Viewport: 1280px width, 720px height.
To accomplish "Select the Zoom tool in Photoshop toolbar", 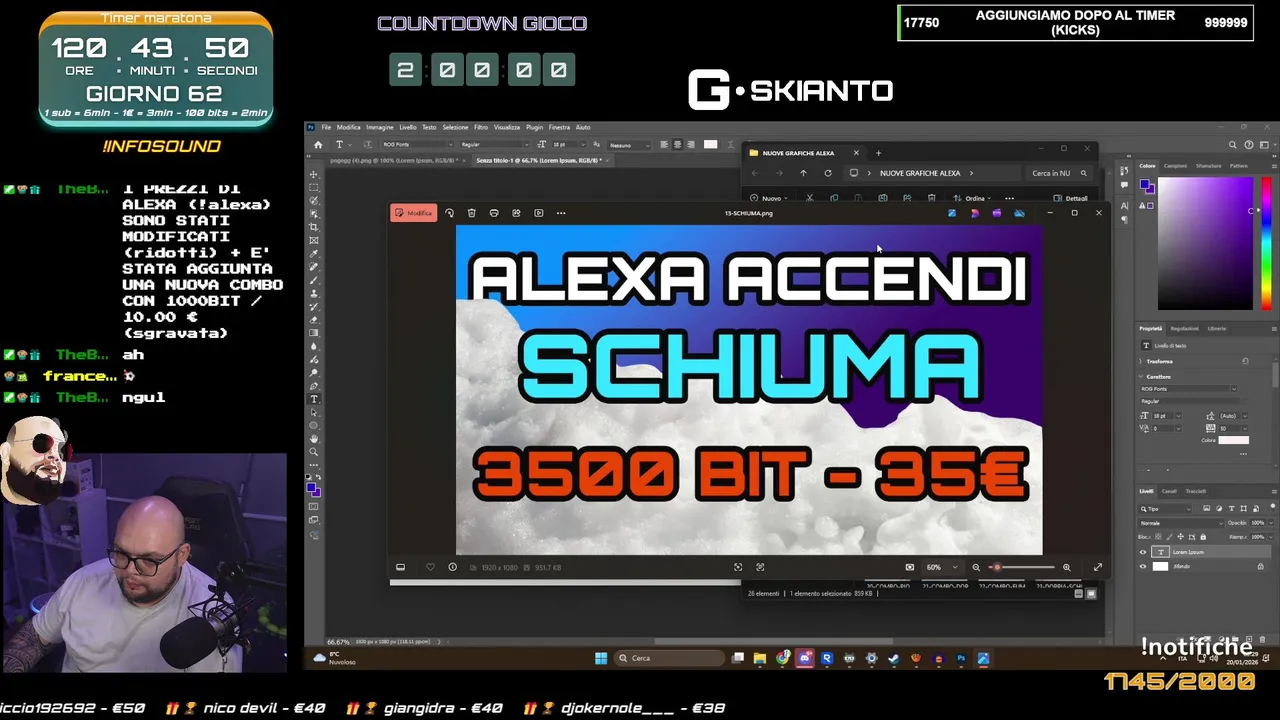I will click(314, 451).
